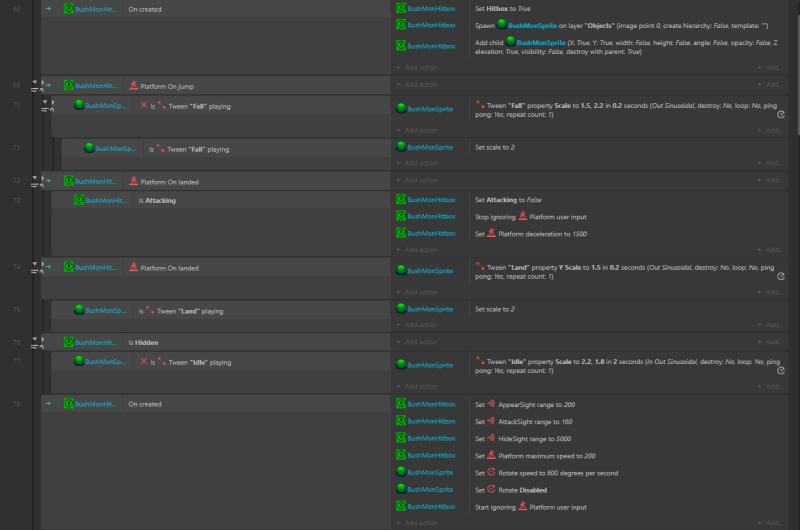The width and height of the screenshot is (800, 530).
Task: Select "Is Hidden" condition text
Action: [143, 342]
